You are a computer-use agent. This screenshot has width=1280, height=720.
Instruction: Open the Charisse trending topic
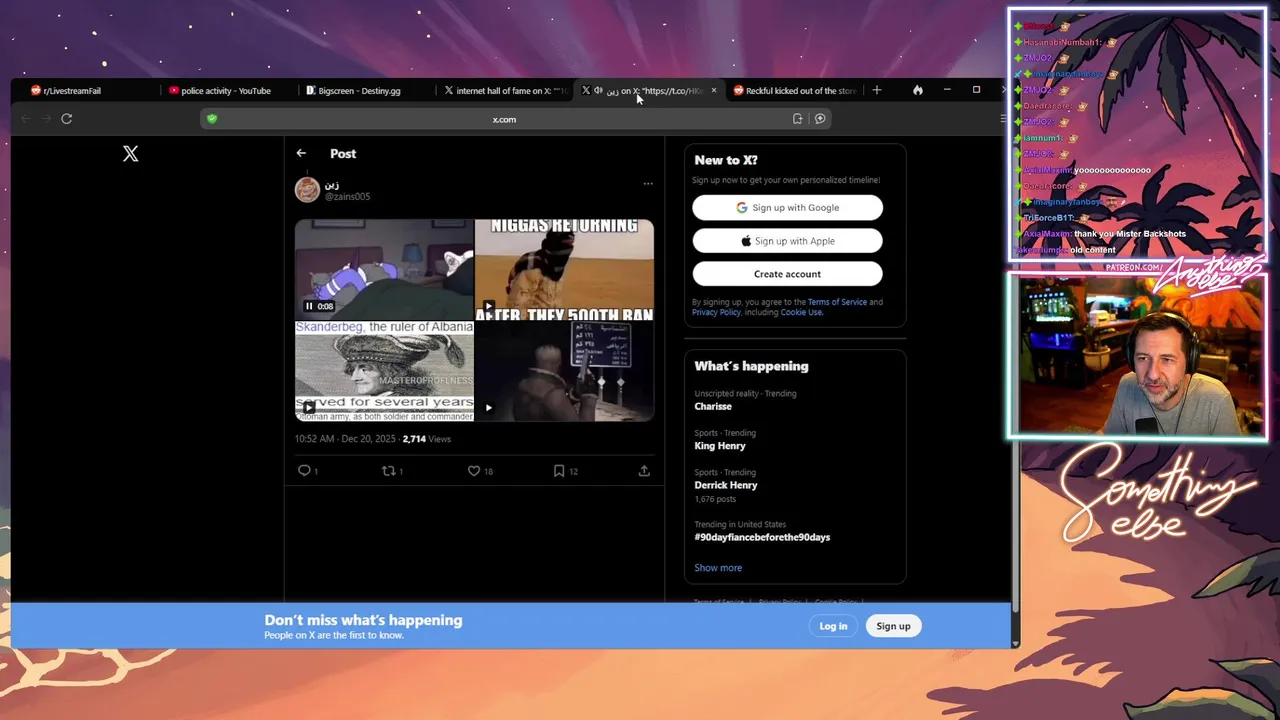tap(713, 406)
